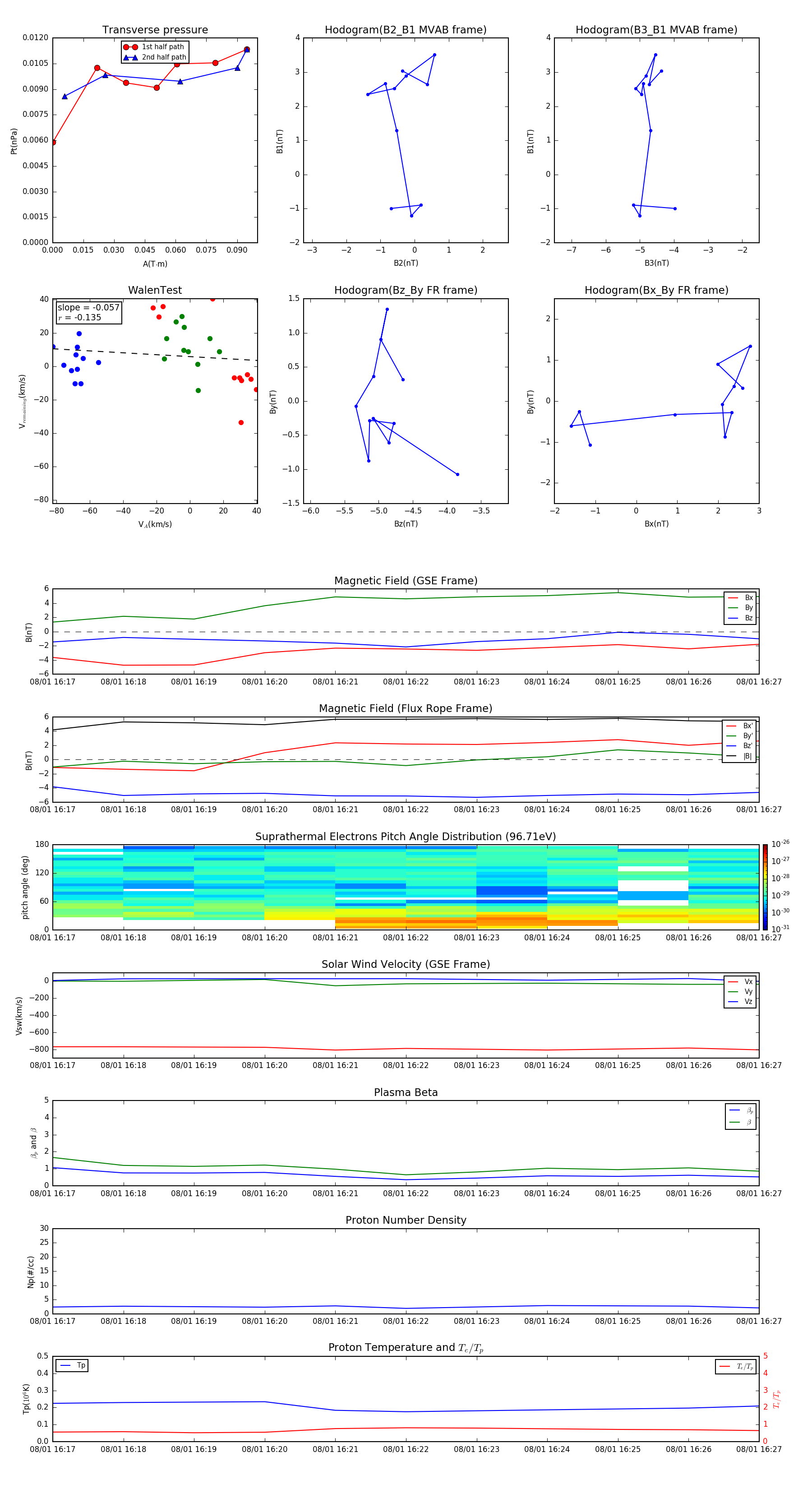Viewport: 812px width, 1489px height.
Task: Click the 'Te/Tp' legend box
Action: click(736, 1366)
